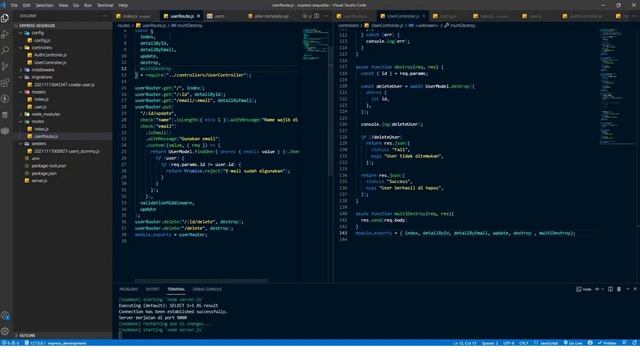Close the UserController.js editor tab
Viewport: 640px width, 360px height.
(424, 16)
